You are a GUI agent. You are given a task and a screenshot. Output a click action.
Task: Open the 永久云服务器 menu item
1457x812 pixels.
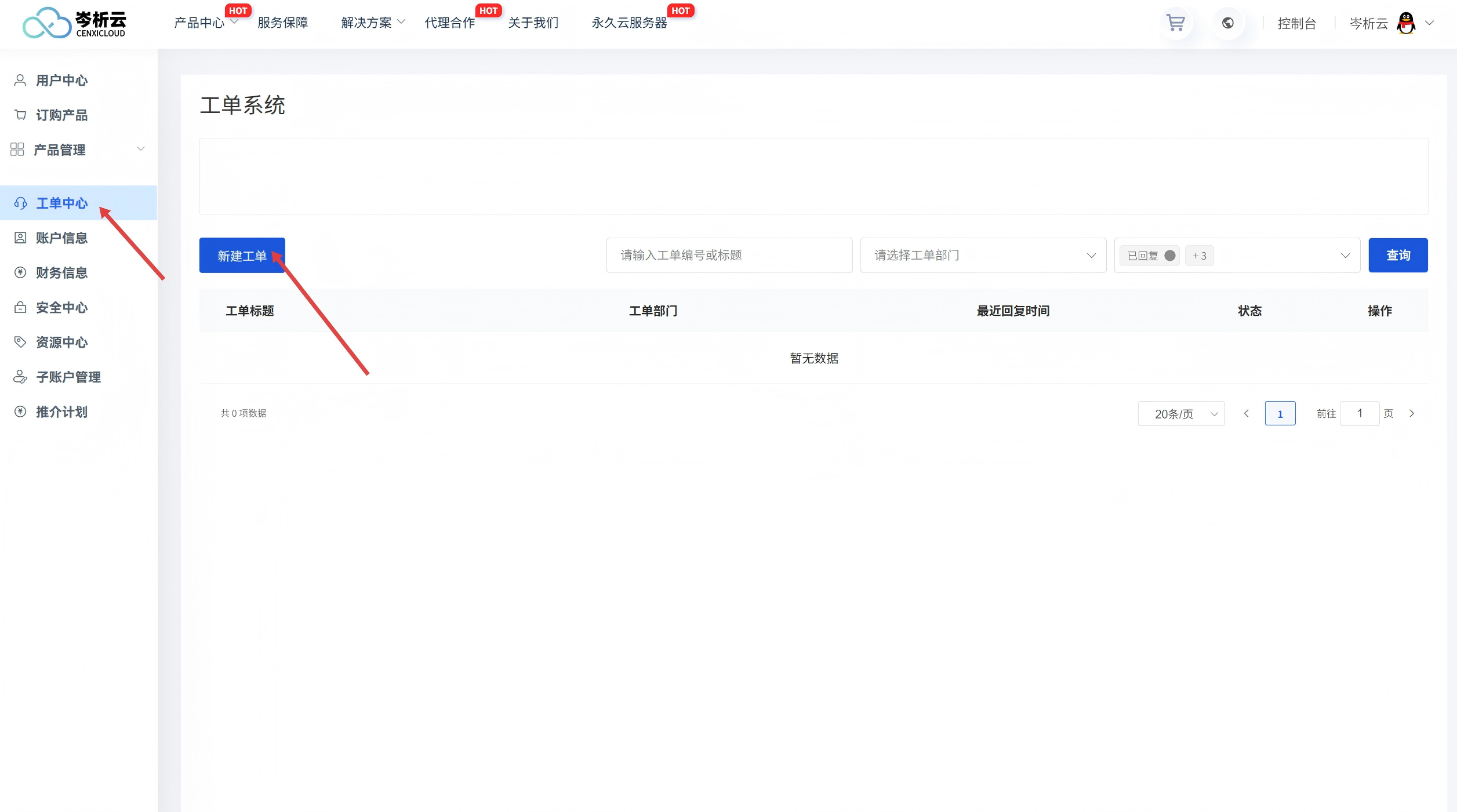[x=629, y=23]
